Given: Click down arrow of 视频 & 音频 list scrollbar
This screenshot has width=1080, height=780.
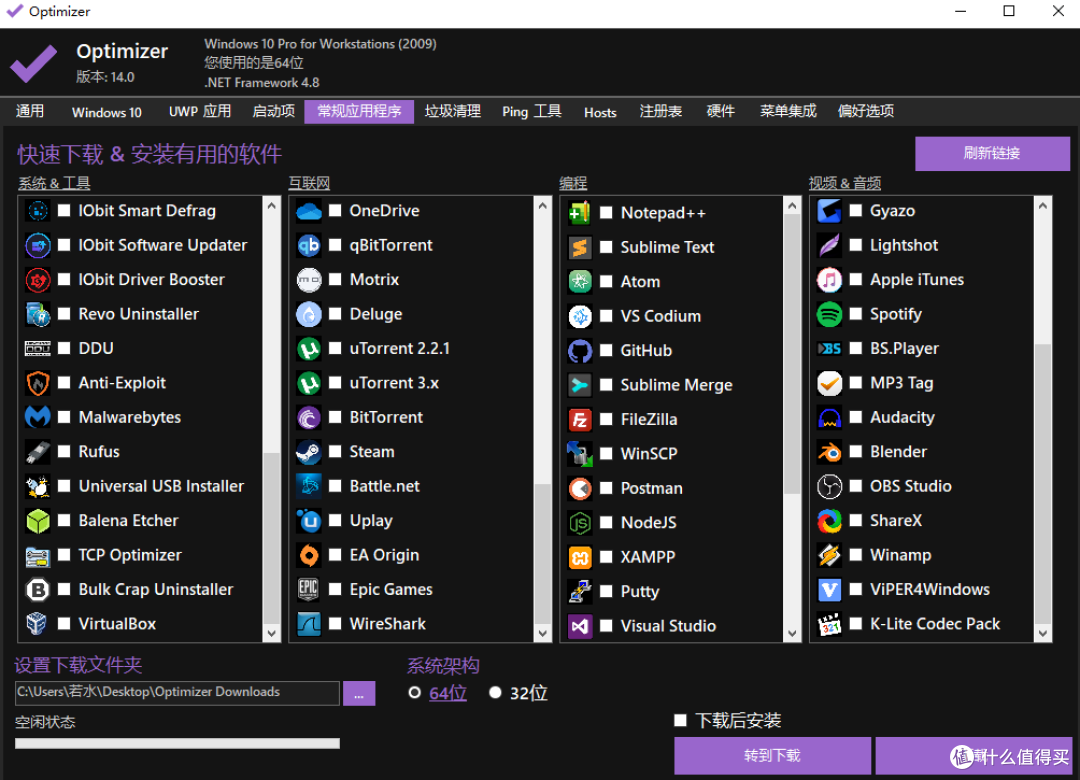Looking at the screenshot, I should pyautogui.click(x=1043, y=633).
